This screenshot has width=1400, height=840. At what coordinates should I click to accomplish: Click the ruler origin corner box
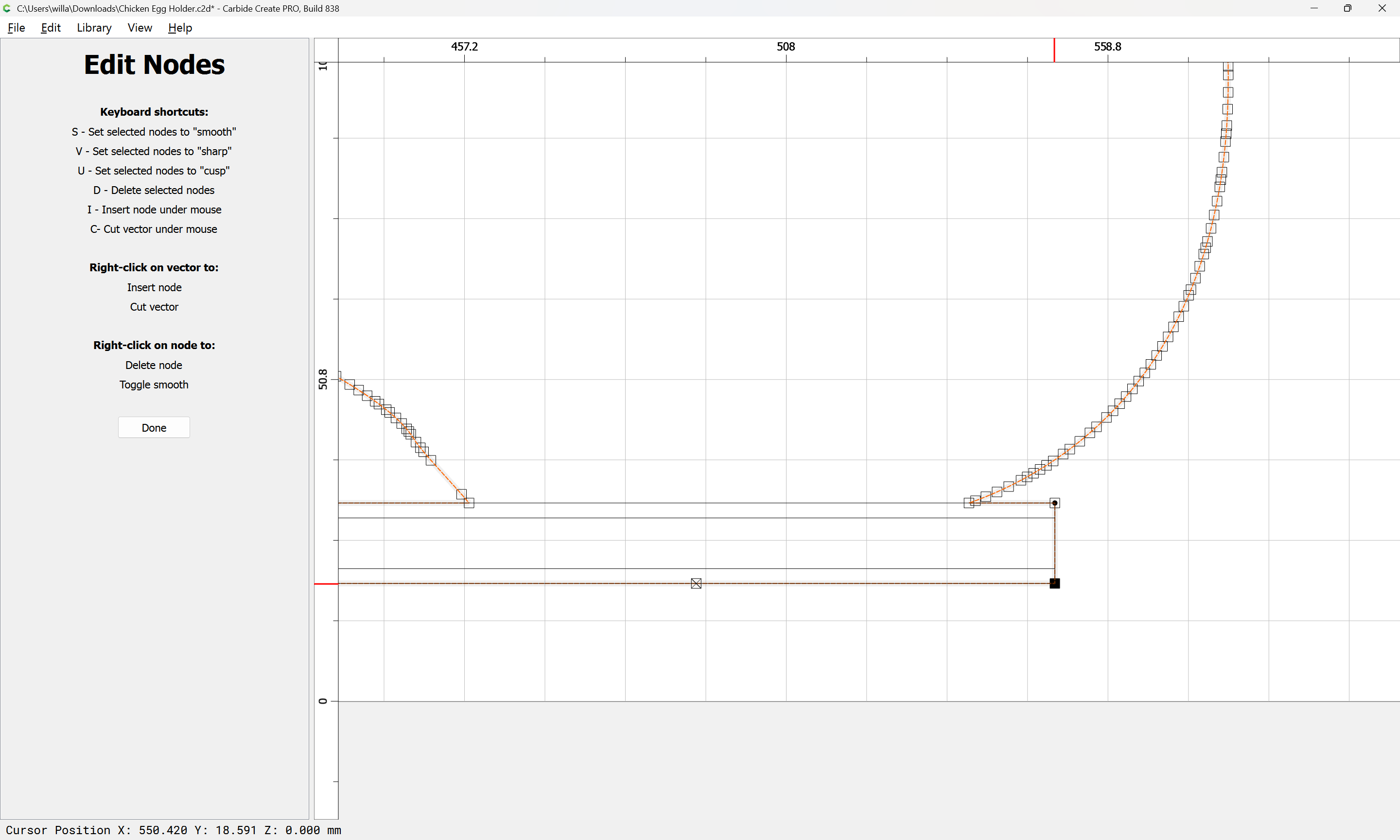(326, 50)
